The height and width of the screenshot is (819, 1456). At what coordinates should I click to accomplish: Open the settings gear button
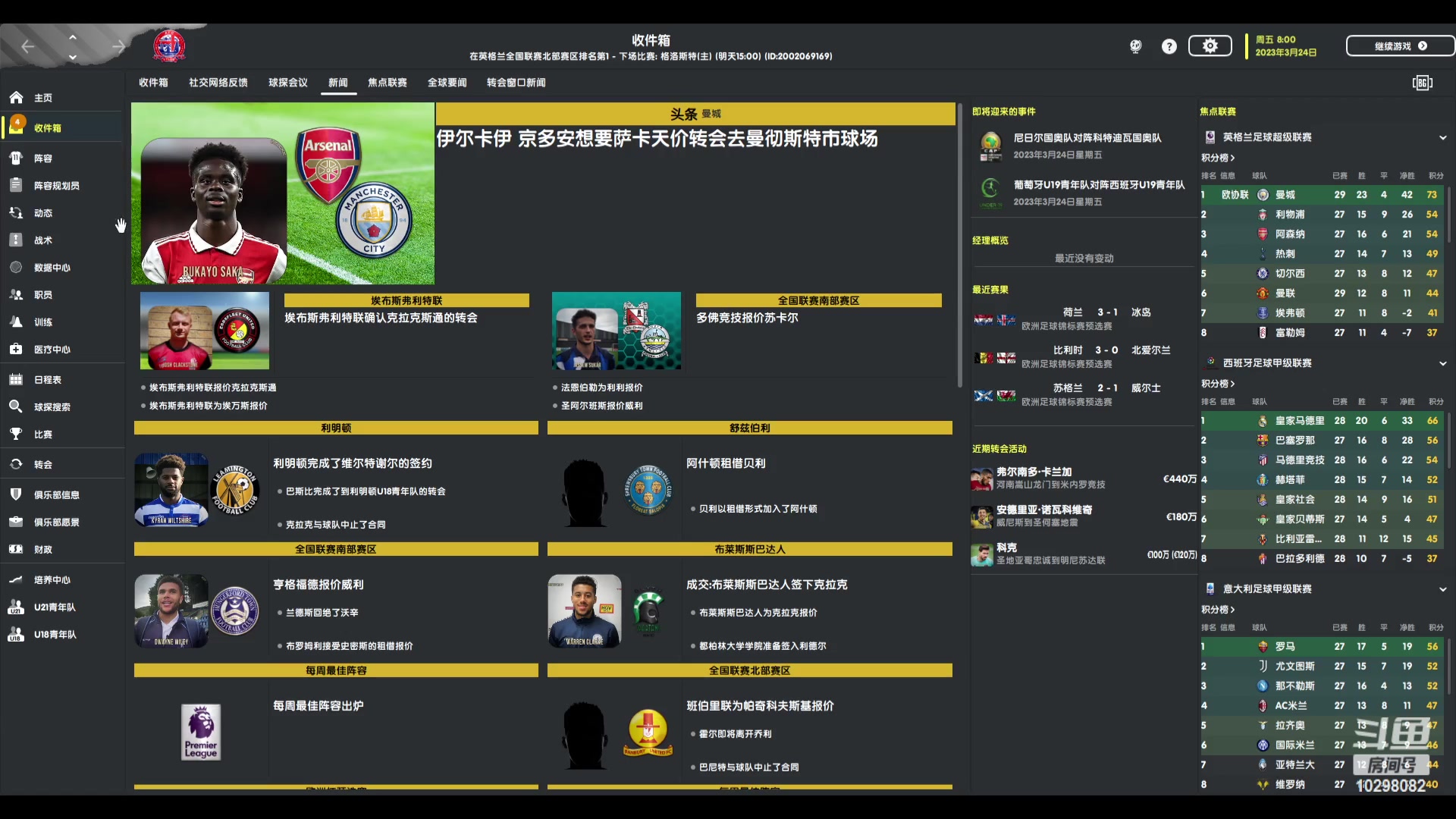point(1210,46)
